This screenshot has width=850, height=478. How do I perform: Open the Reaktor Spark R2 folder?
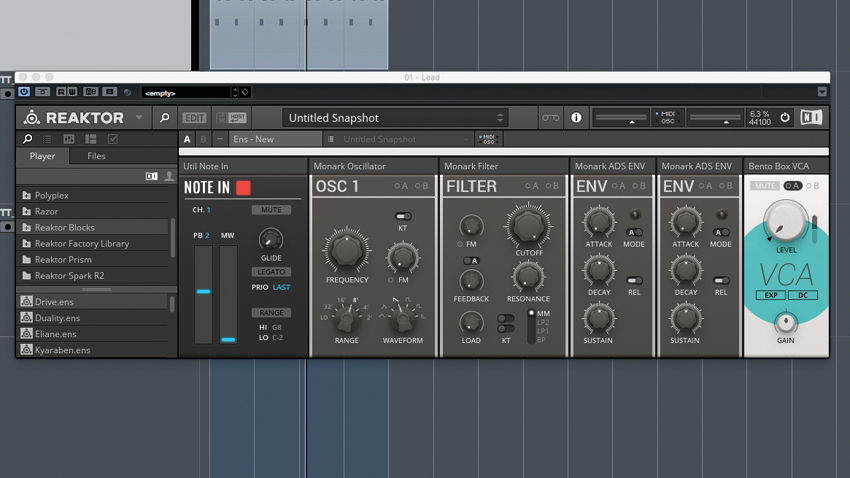click(92, 275)
